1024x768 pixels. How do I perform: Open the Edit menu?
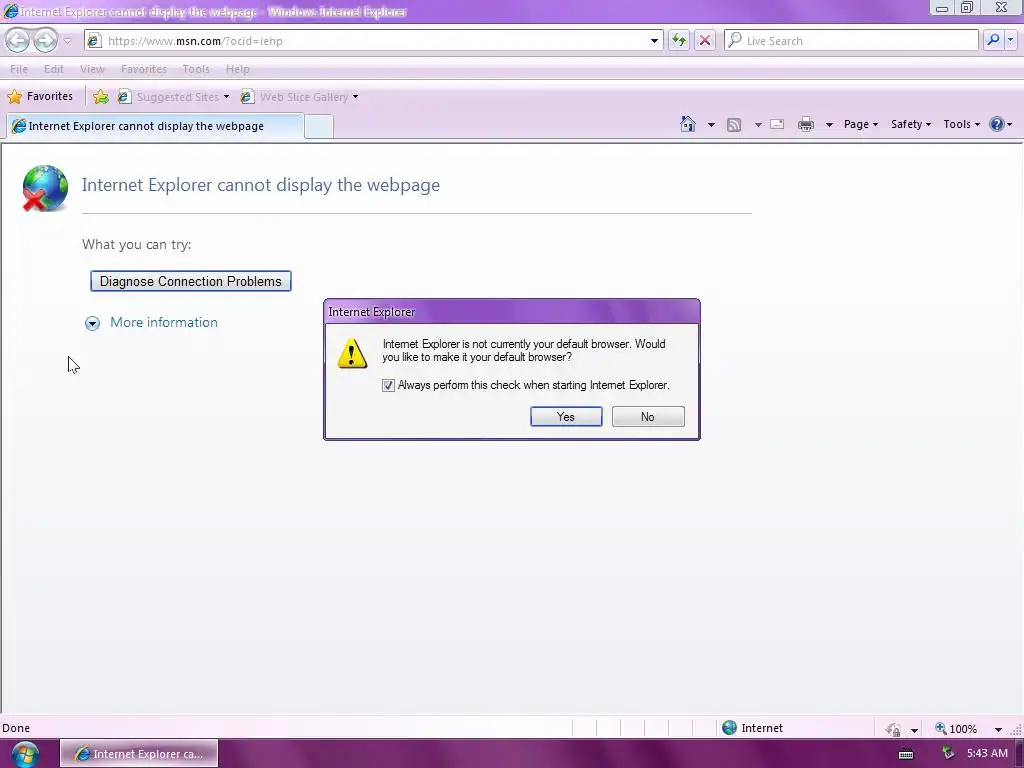point(54,69)
